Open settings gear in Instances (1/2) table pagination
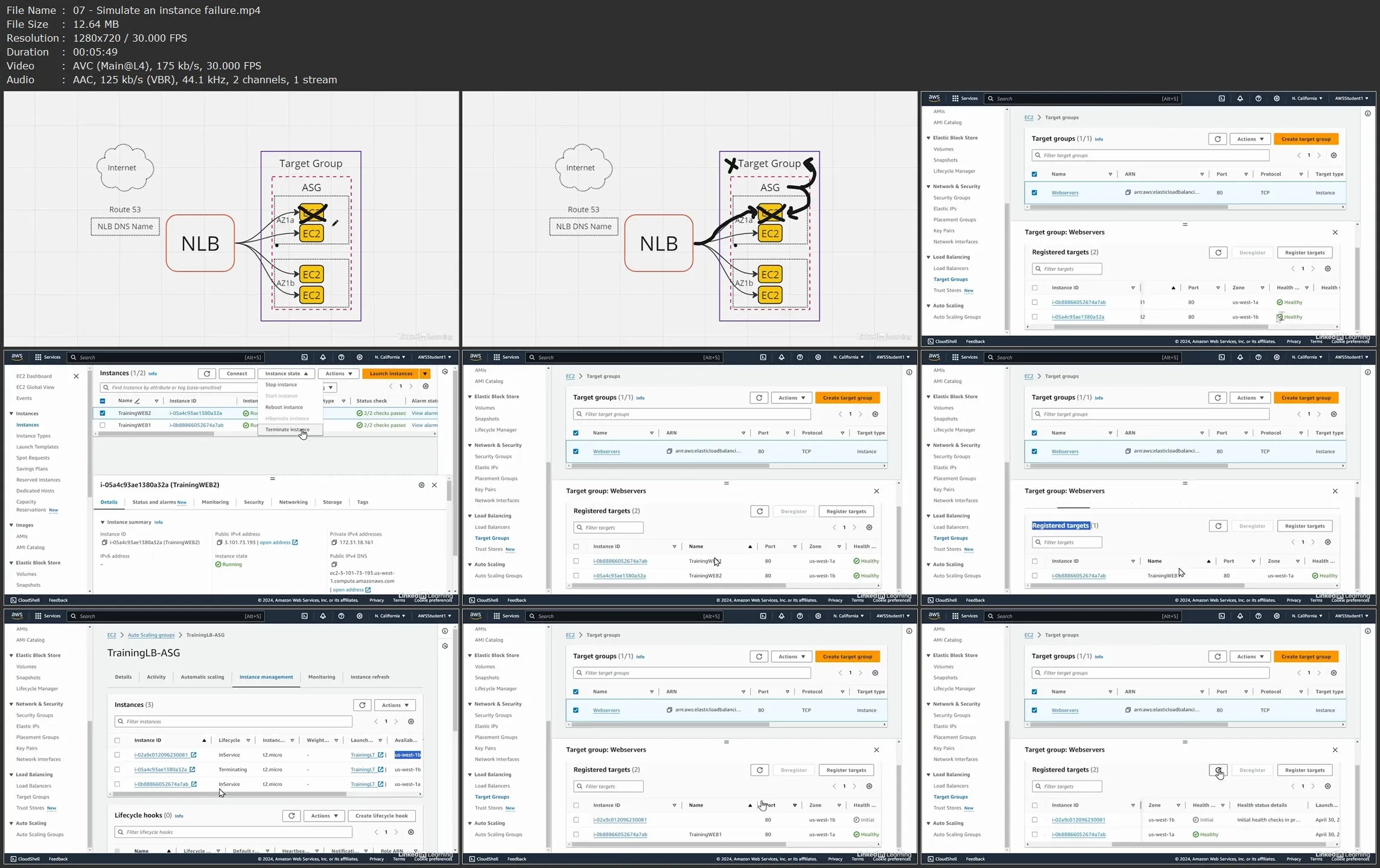Screen dimensions: 1380x868 (x=426, y=387)
